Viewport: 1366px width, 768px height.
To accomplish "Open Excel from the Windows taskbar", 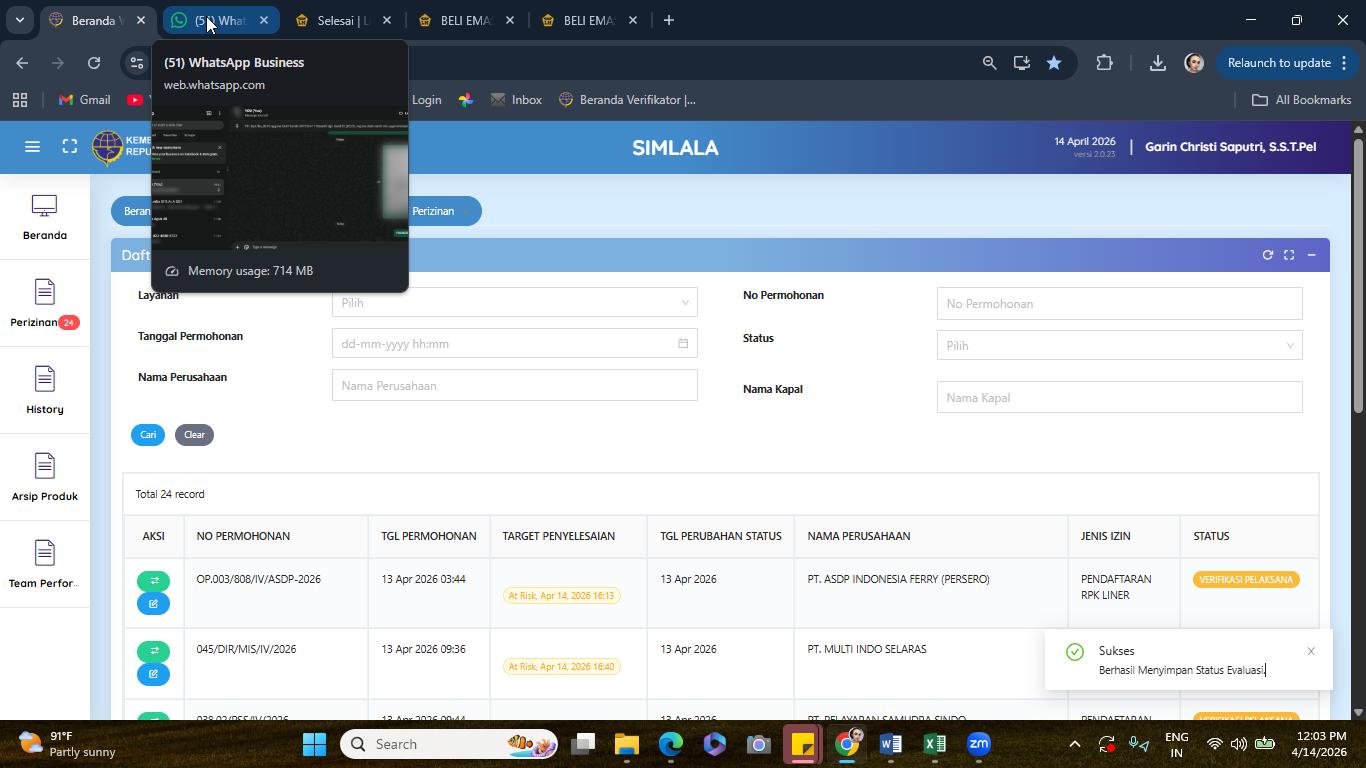I will 935,744.
